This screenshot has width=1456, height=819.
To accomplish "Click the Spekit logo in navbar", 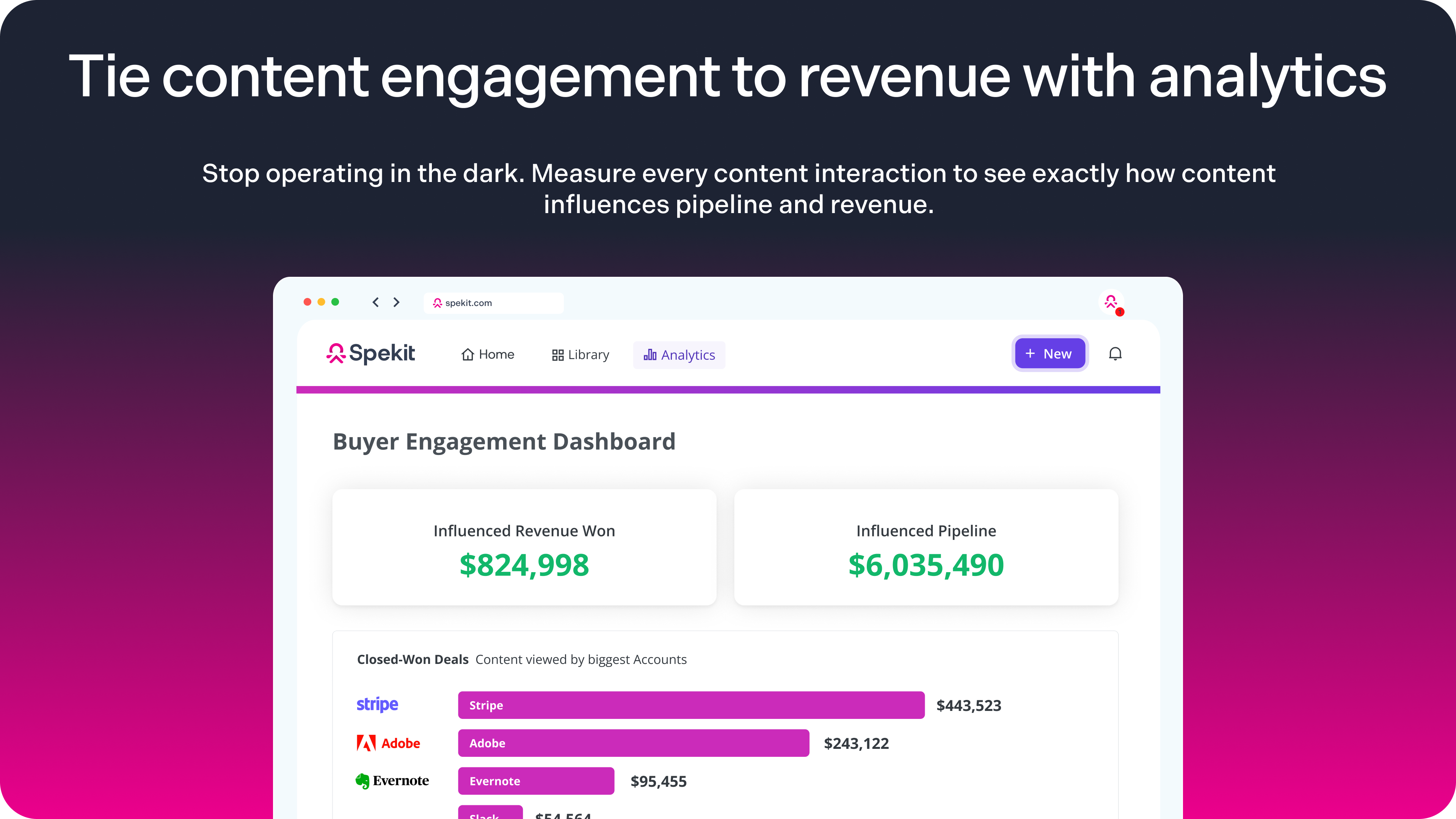I will coord(370,354).
